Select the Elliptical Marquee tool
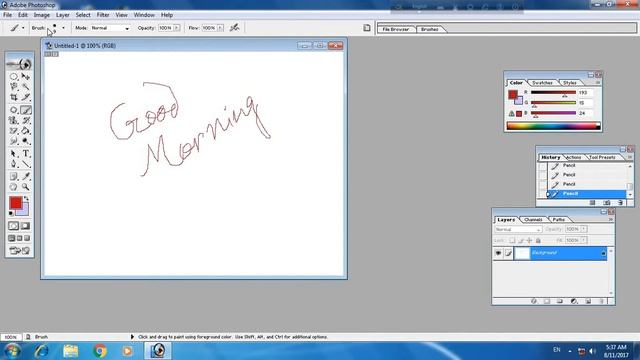640x360 pixels. (x=13, y=76)
